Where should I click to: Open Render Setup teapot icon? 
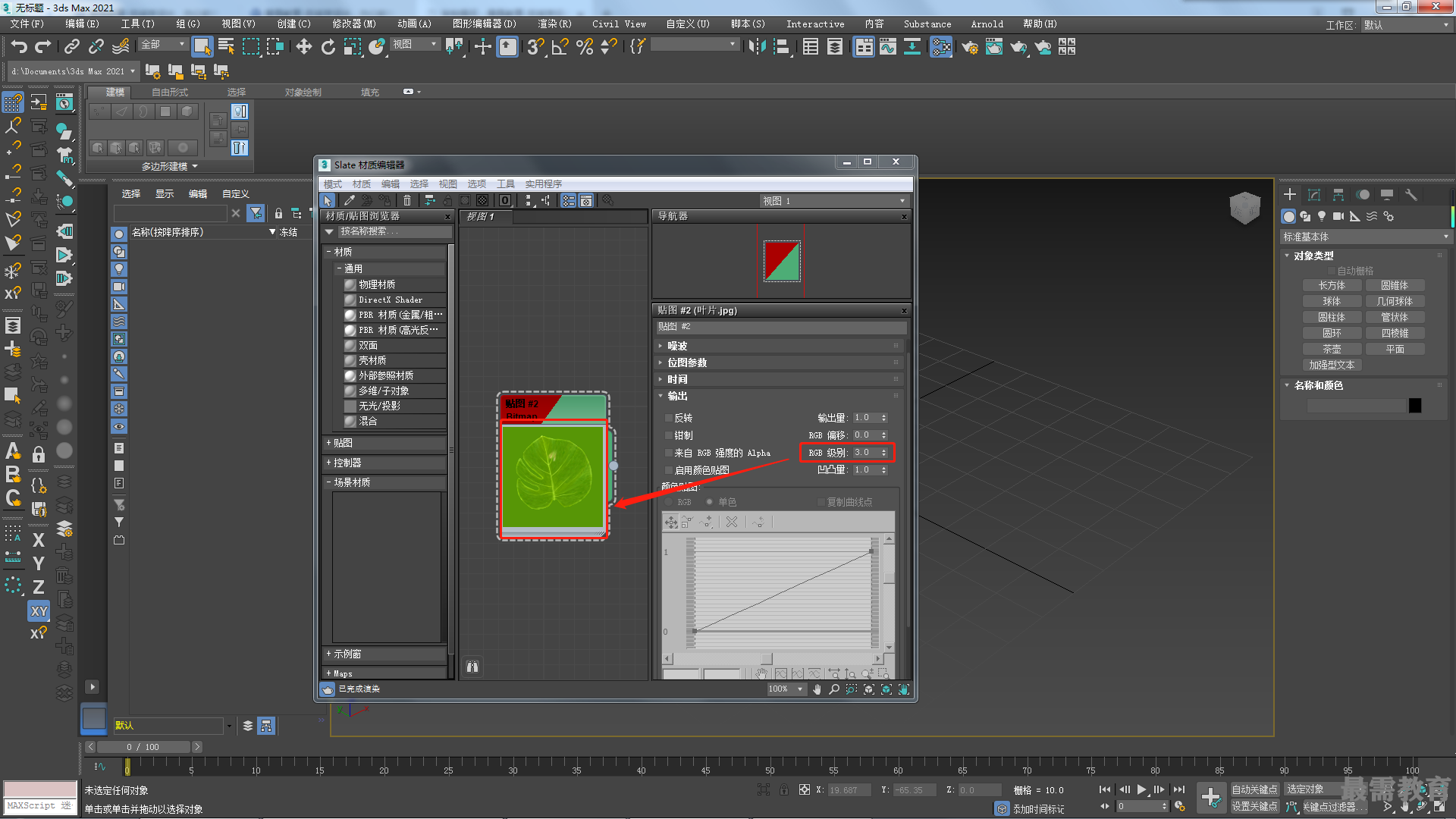[970, 47]
